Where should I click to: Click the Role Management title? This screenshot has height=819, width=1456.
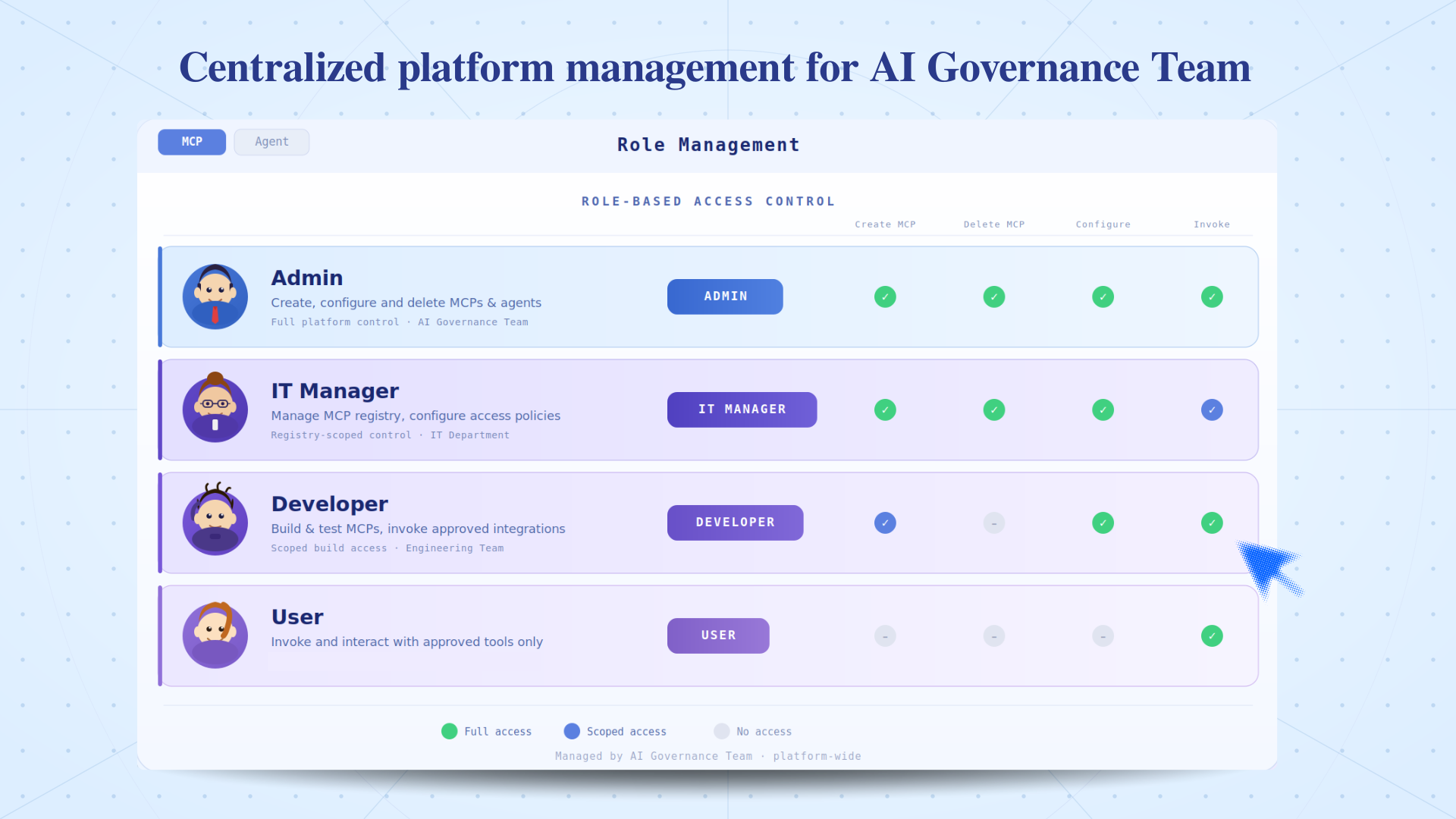(708, 145)
